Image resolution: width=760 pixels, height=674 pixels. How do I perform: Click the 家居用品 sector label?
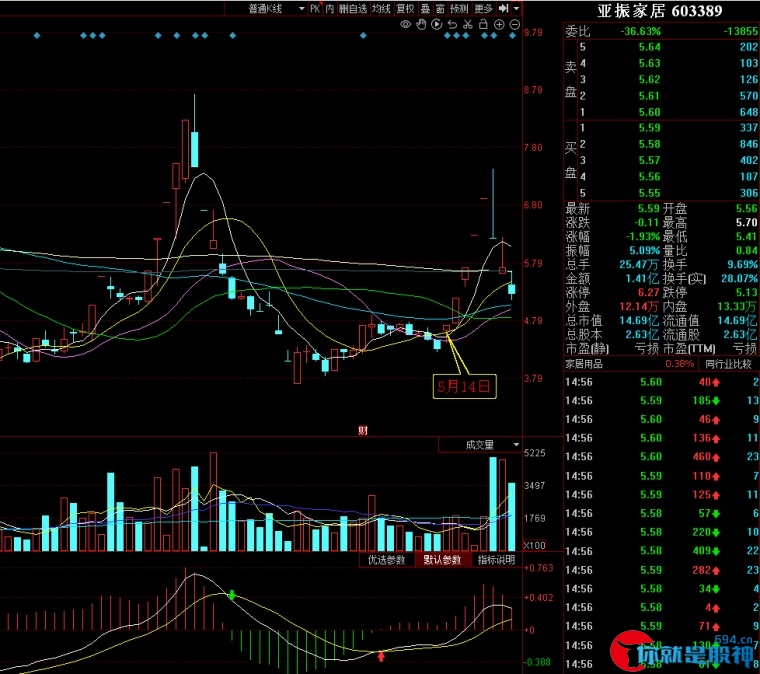584,363
